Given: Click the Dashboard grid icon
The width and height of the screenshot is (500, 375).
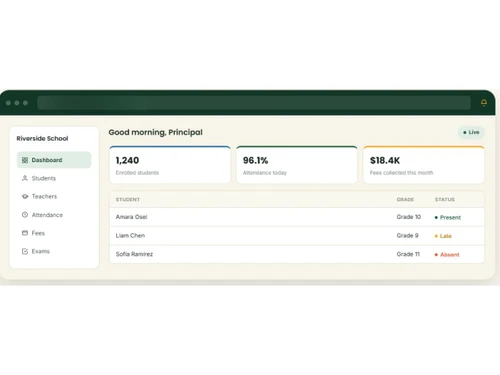Looking at the screenshot, I should pyautogui.click(x=25, y=160).
